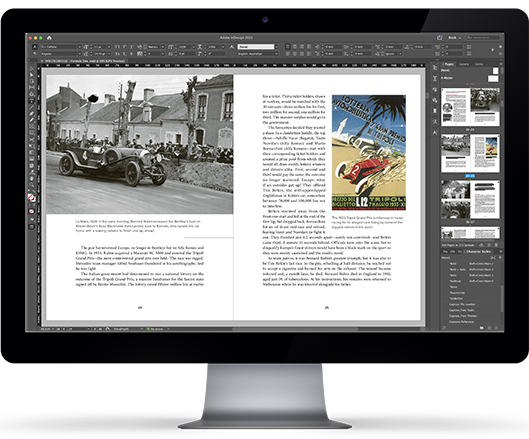Select the Direct Selection tool
Viewport: 529px width, 439px height.
click(x=32, y=75)
